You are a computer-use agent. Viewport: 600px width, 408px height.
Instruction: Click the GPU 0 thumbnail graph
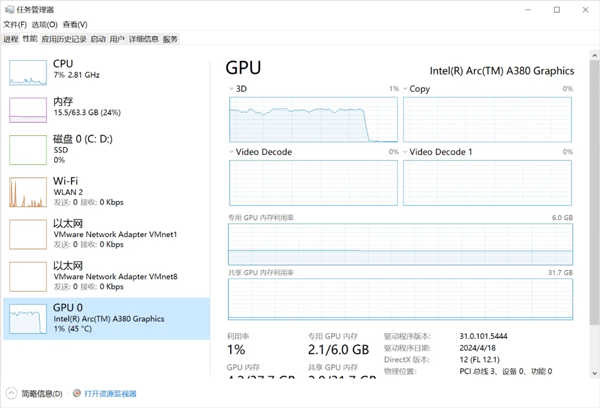28,319
